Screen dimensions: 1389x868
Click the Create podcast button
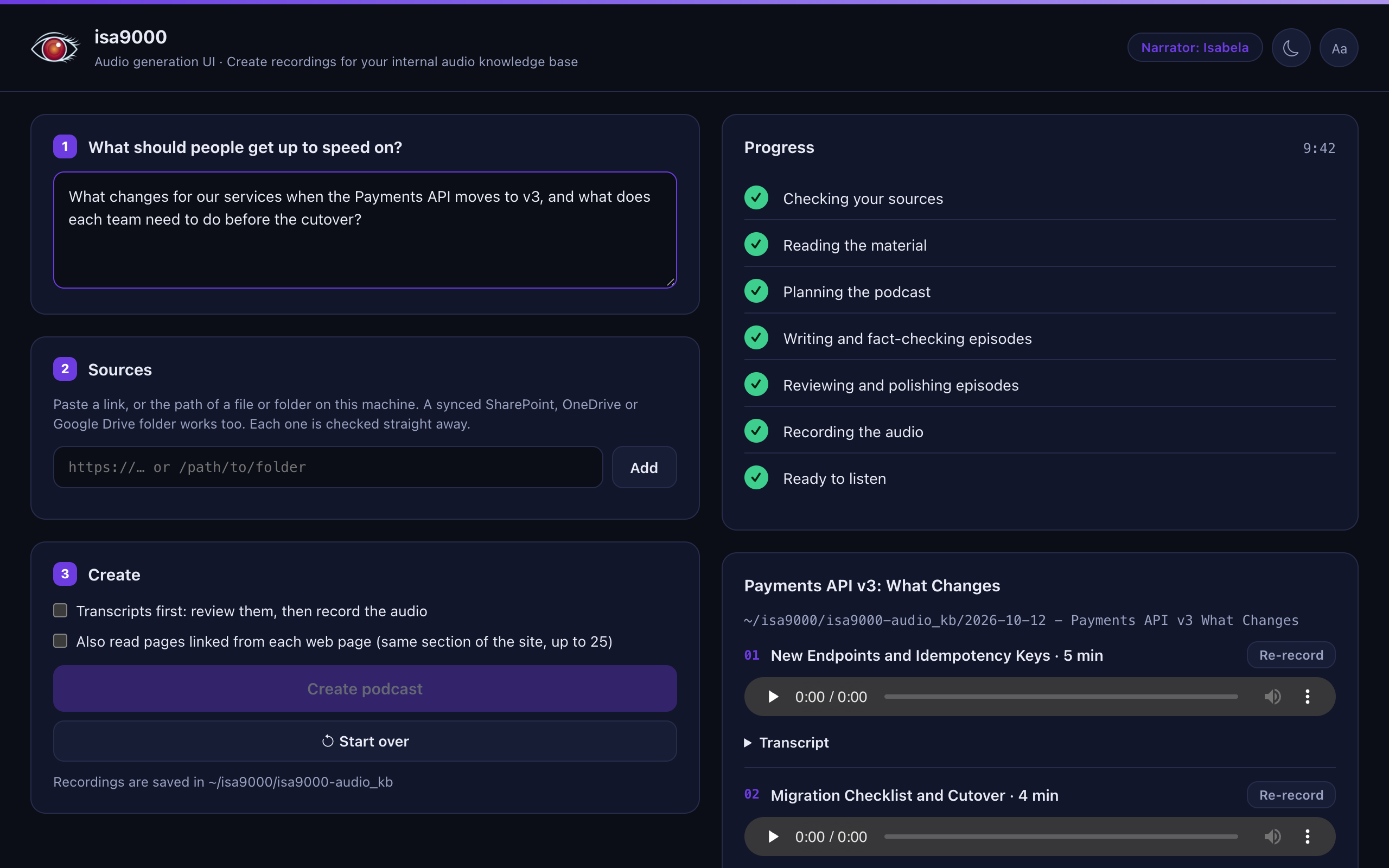(x=365, y=688)
